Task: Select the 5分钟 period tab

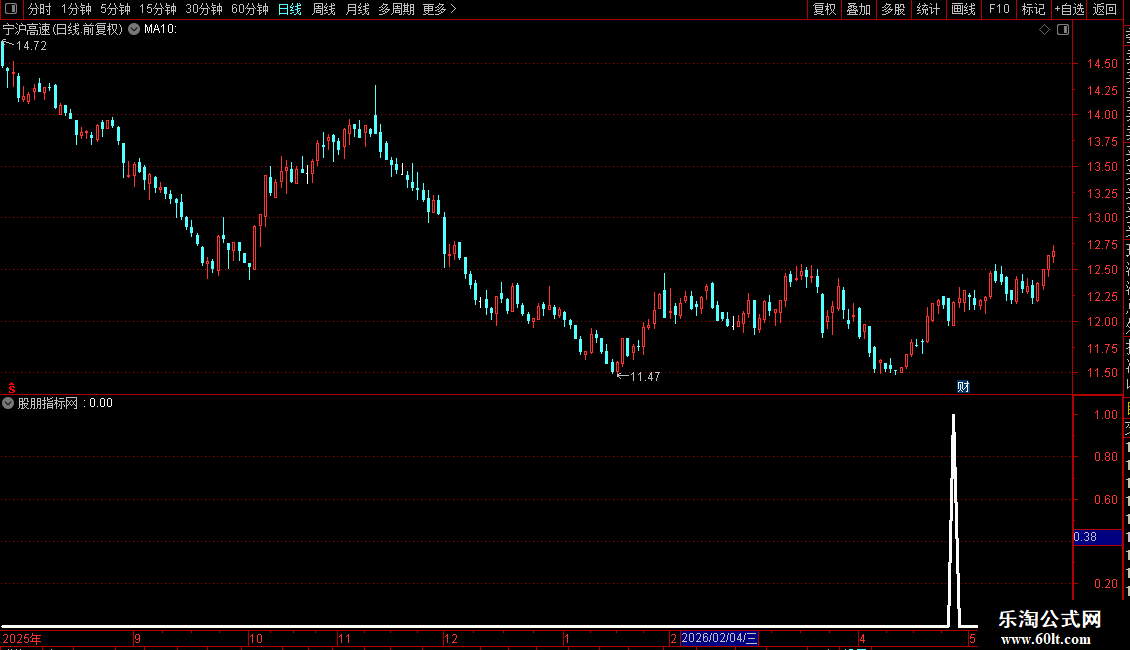Action: [115, 9]
